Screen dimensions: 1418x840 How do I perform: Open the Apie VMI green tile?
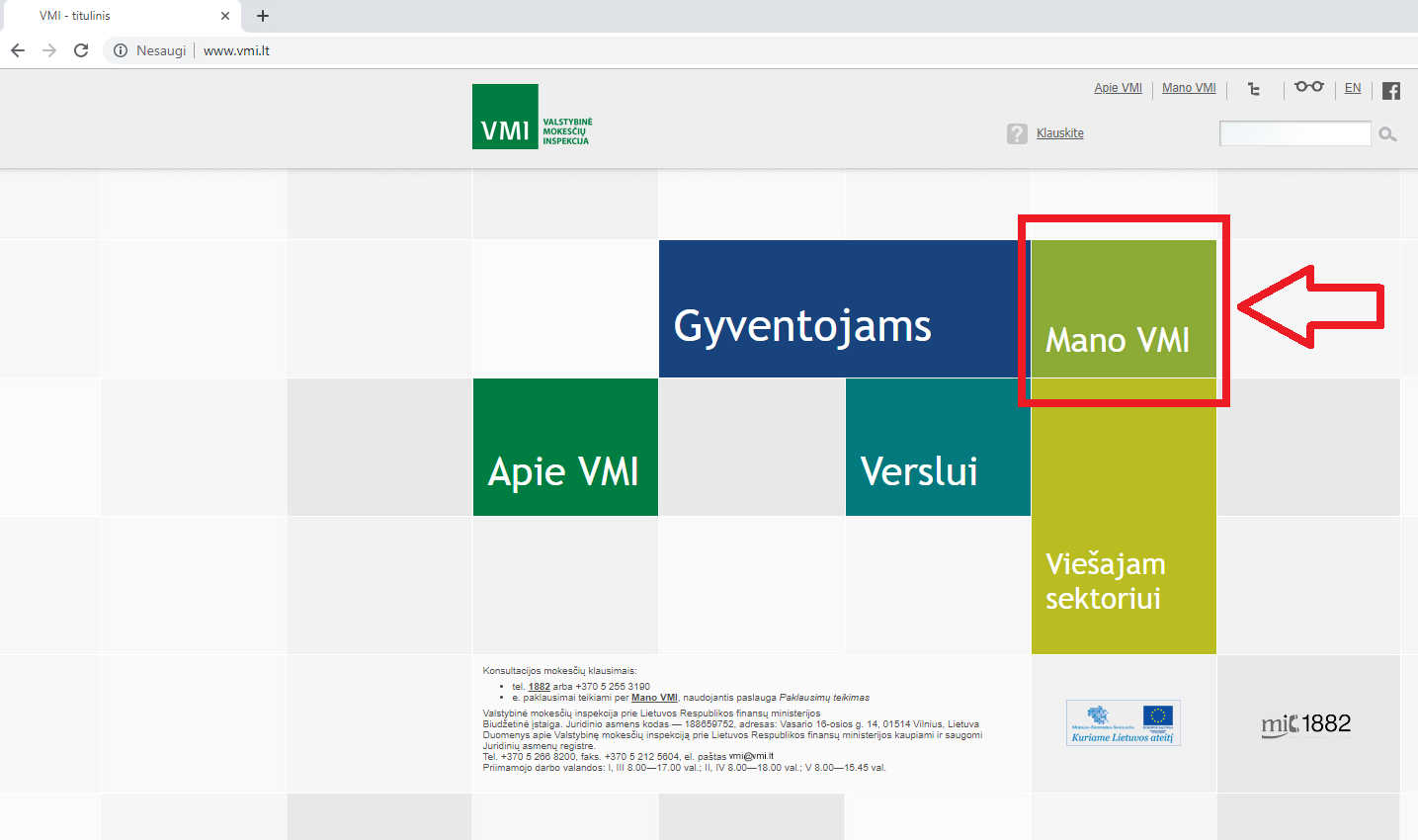tap(565, 447)
